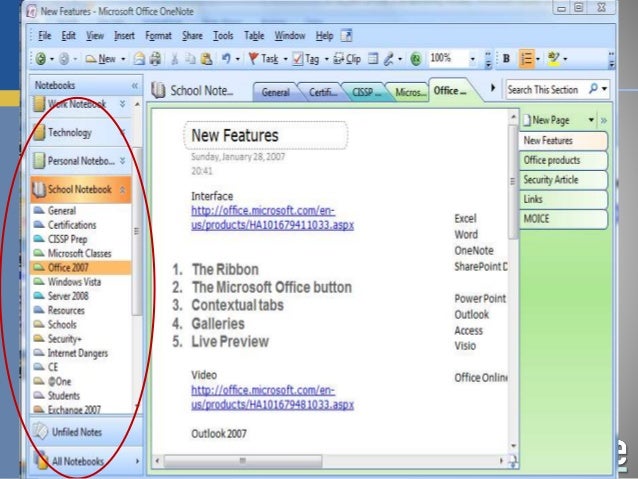638x479 pixels.
Task: Click the Task flag button
Action: click(x=263, y=59)
